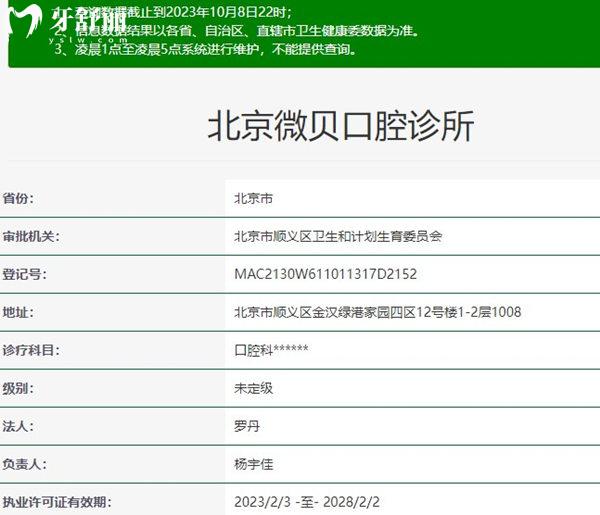Click address 北京市顺义区金汉绿港家园四区12号楼1-2层1008
This screenshot has height=515, width=600.
377,312
